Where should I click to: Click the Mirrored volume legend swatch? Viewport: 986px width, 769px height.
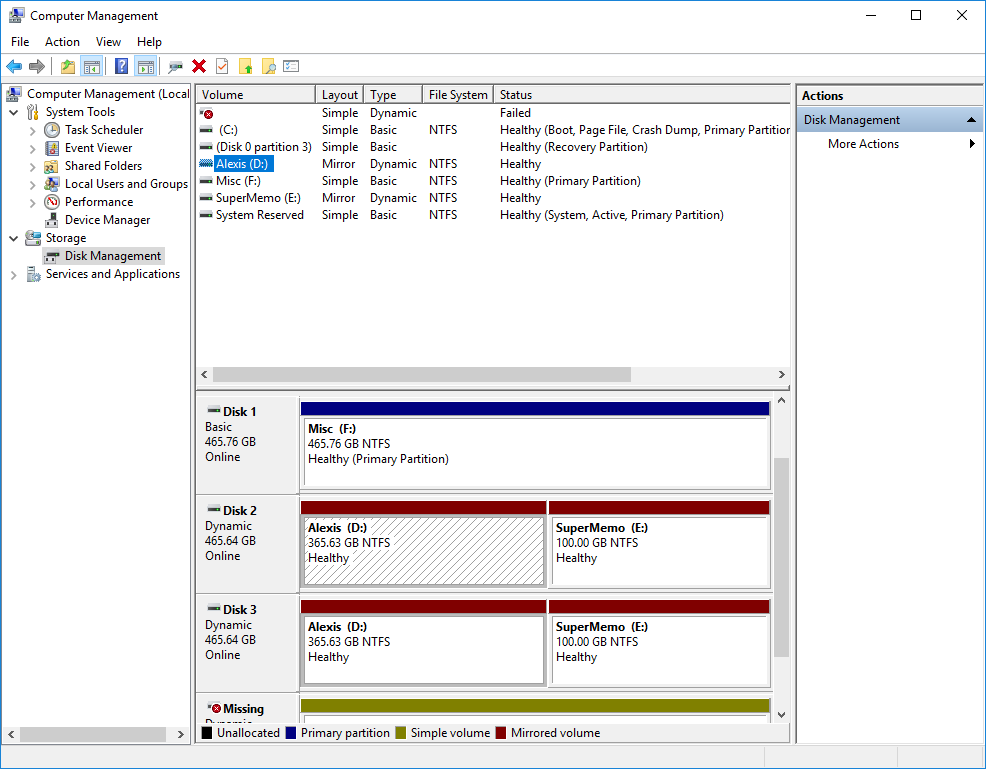point(501,733)
